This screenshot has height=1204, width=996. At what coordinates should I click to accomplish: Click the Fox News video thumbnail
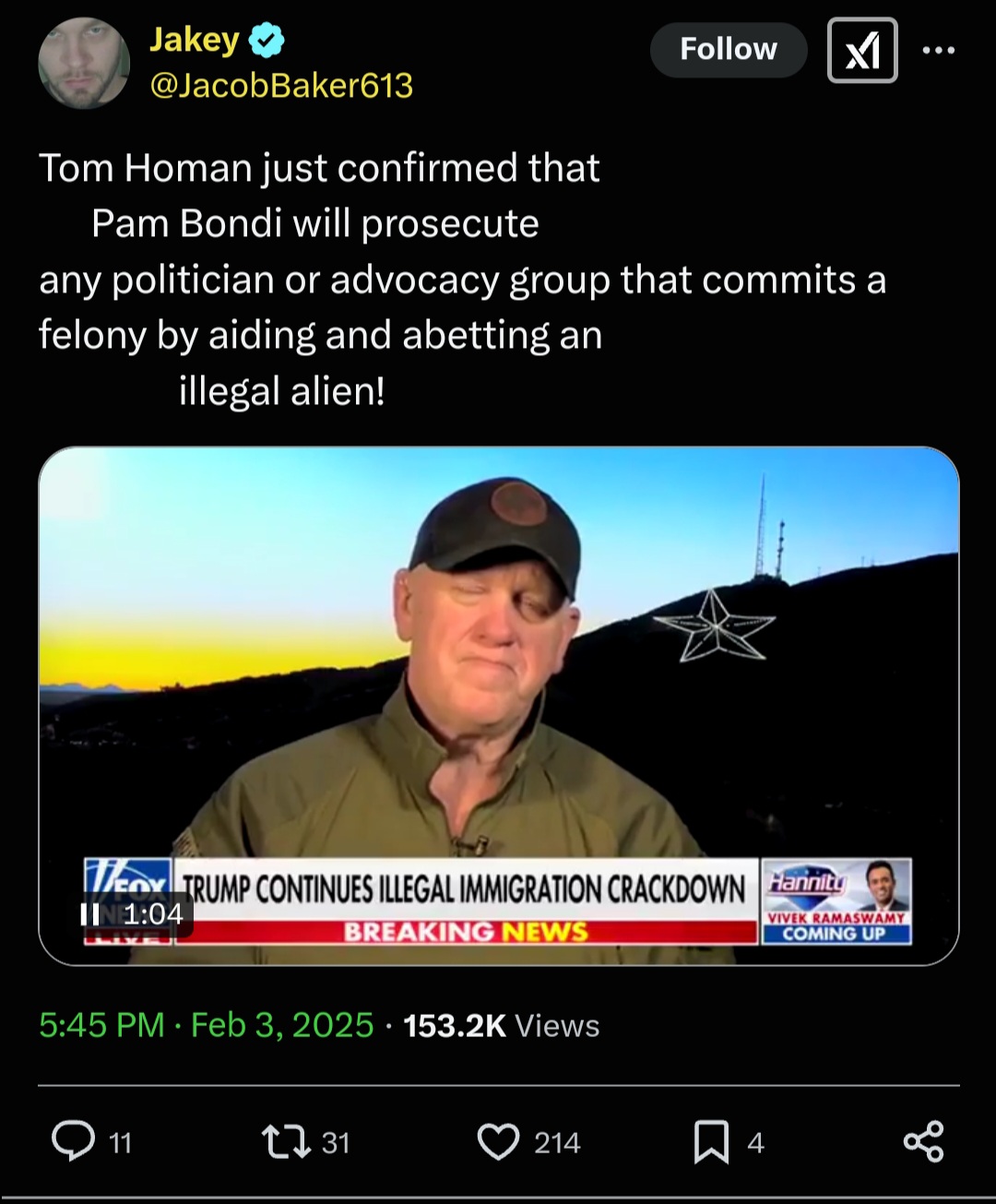click(x=498, y=706)
